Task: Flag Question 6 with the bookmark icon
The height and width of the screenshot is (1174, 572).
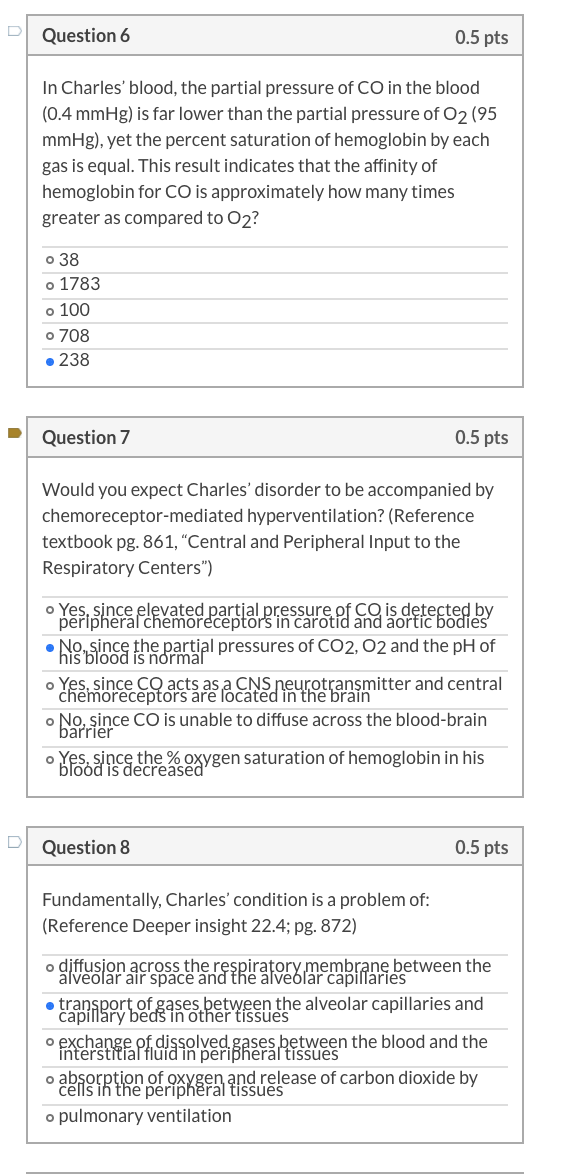Action: [14, 31]
